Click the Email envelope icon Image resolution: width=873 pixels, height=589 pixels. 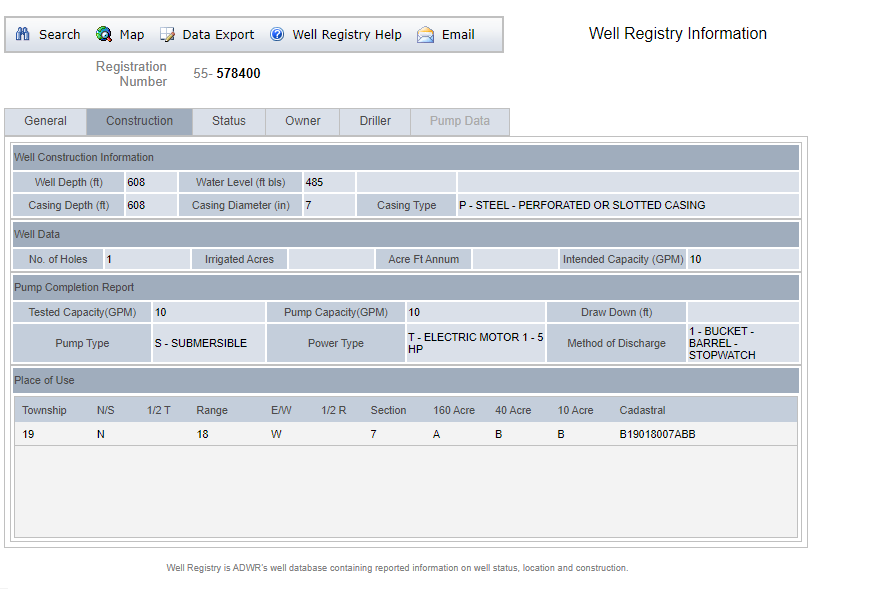(x=426, y=34)
